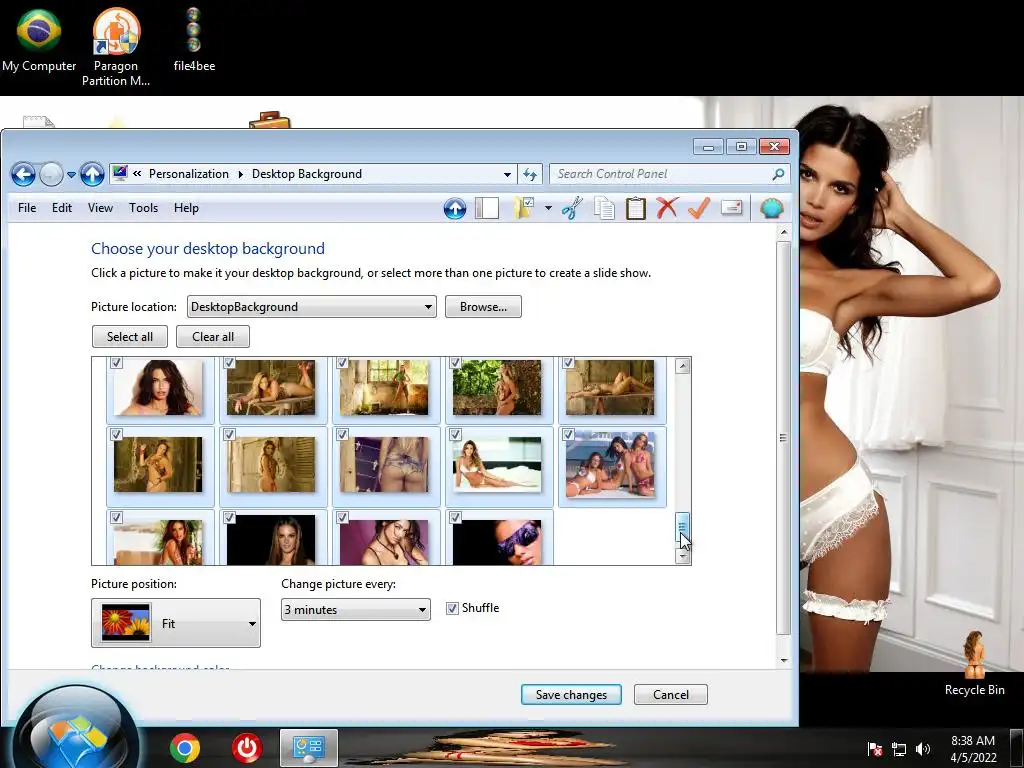Uncheck the Shuffle checkbox
Viewport: 1024px width, 768px height.
[x=452, y=609]
